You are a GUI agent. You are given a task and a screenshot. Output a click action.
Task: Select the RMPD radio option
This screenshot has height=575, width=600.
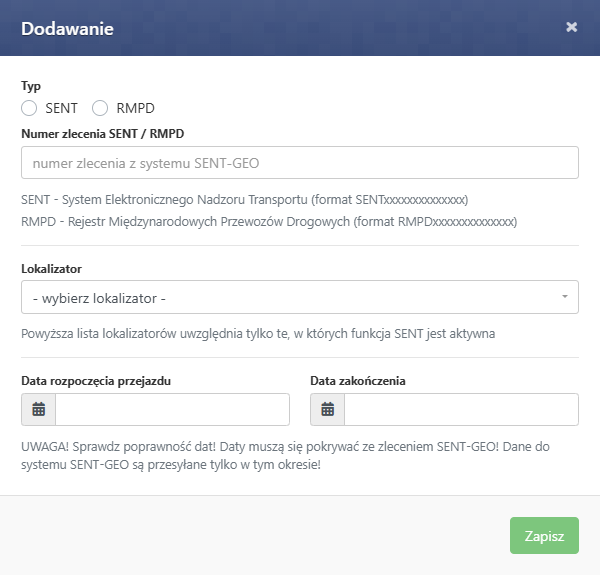click(100, 108)
